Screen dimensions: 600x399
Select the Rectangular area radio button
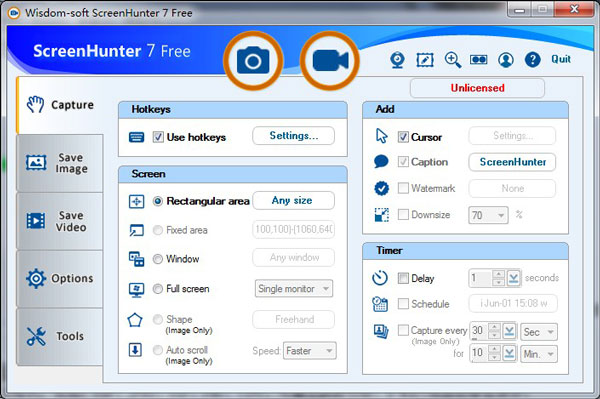click(x=158, y=201)
